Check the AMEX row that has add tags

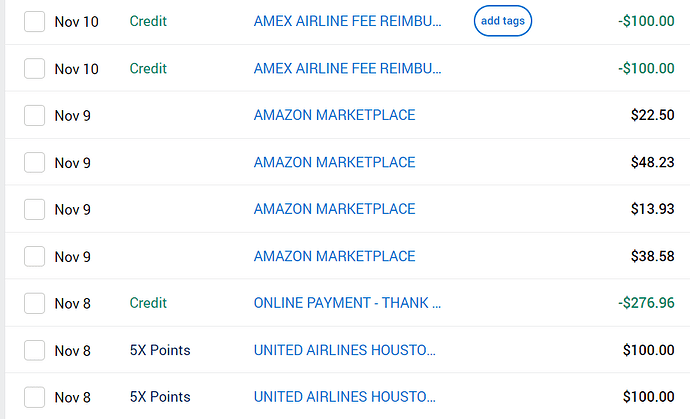point(34,21)
